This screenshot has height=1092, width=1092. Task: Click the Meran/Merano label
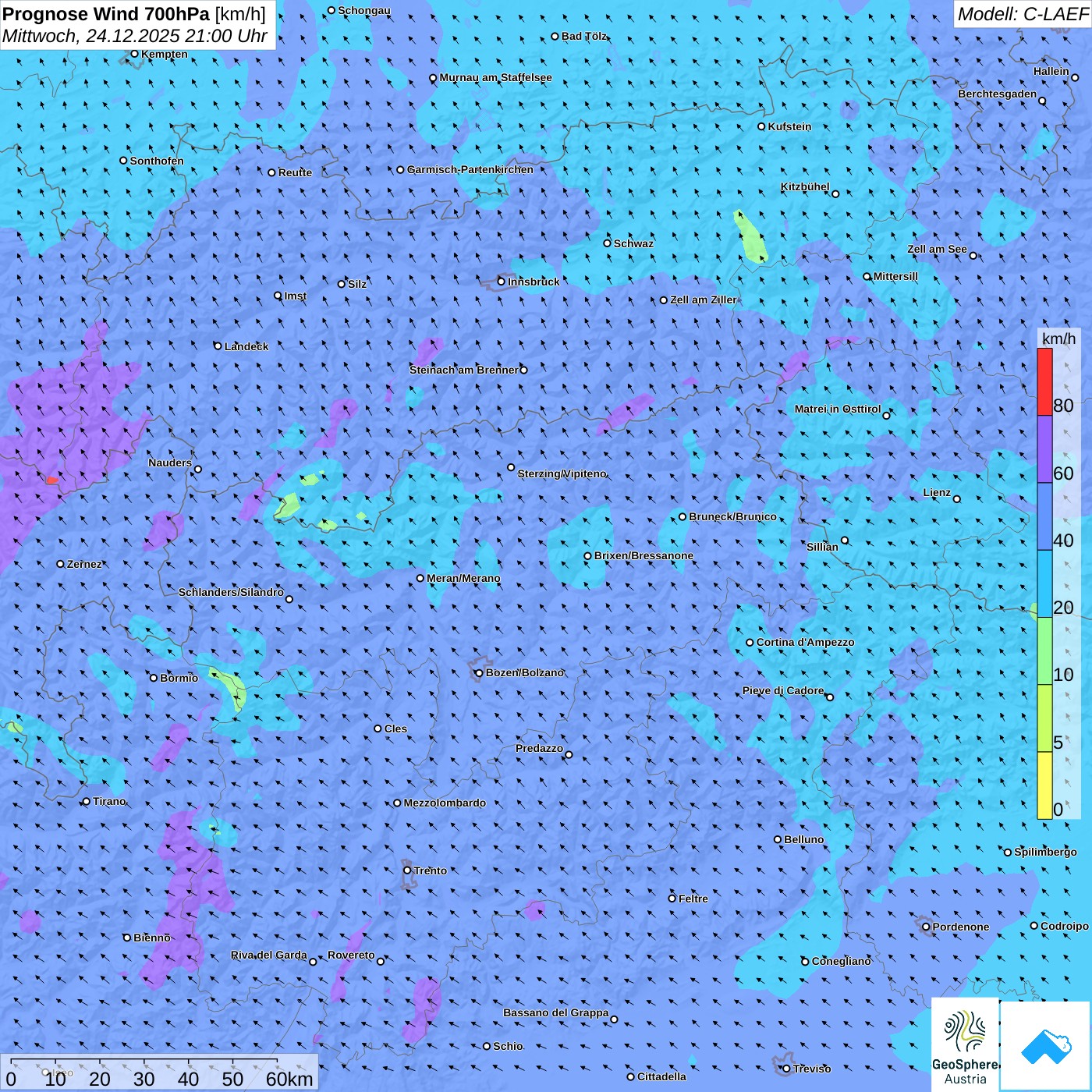[x=463, y=578]
